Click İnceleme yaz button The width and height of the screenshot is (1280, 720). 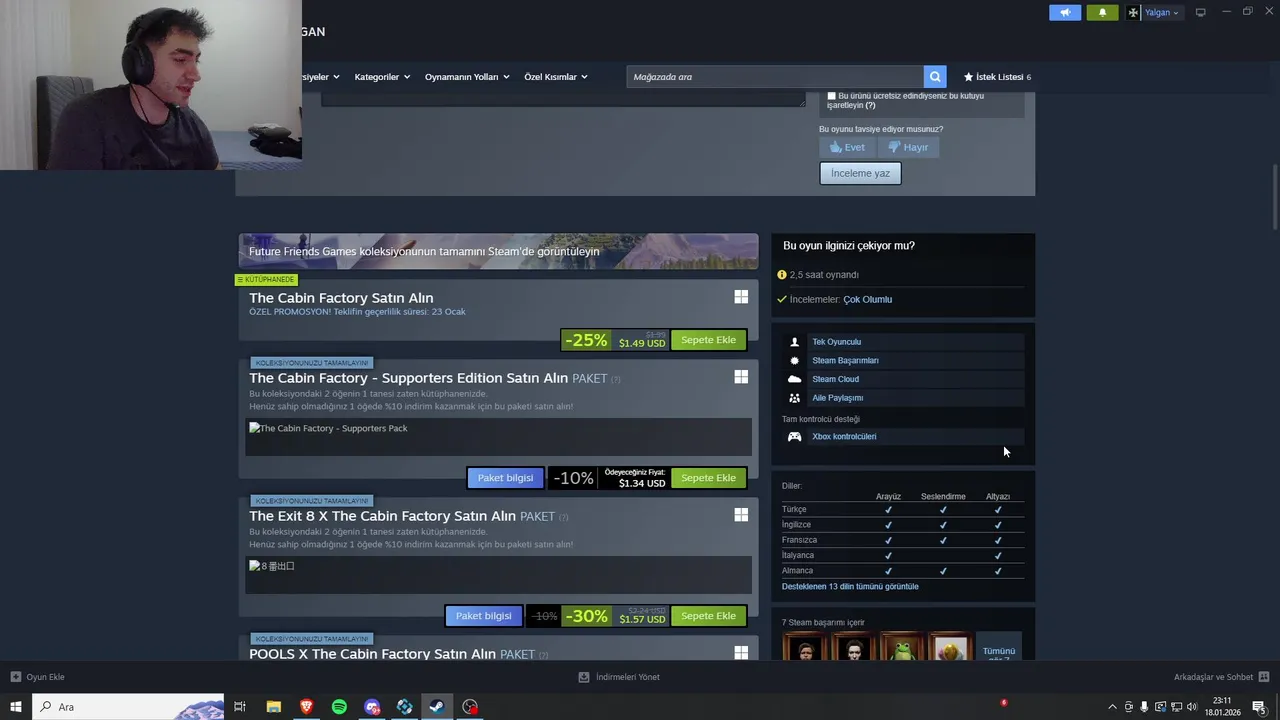click(860, 173)
